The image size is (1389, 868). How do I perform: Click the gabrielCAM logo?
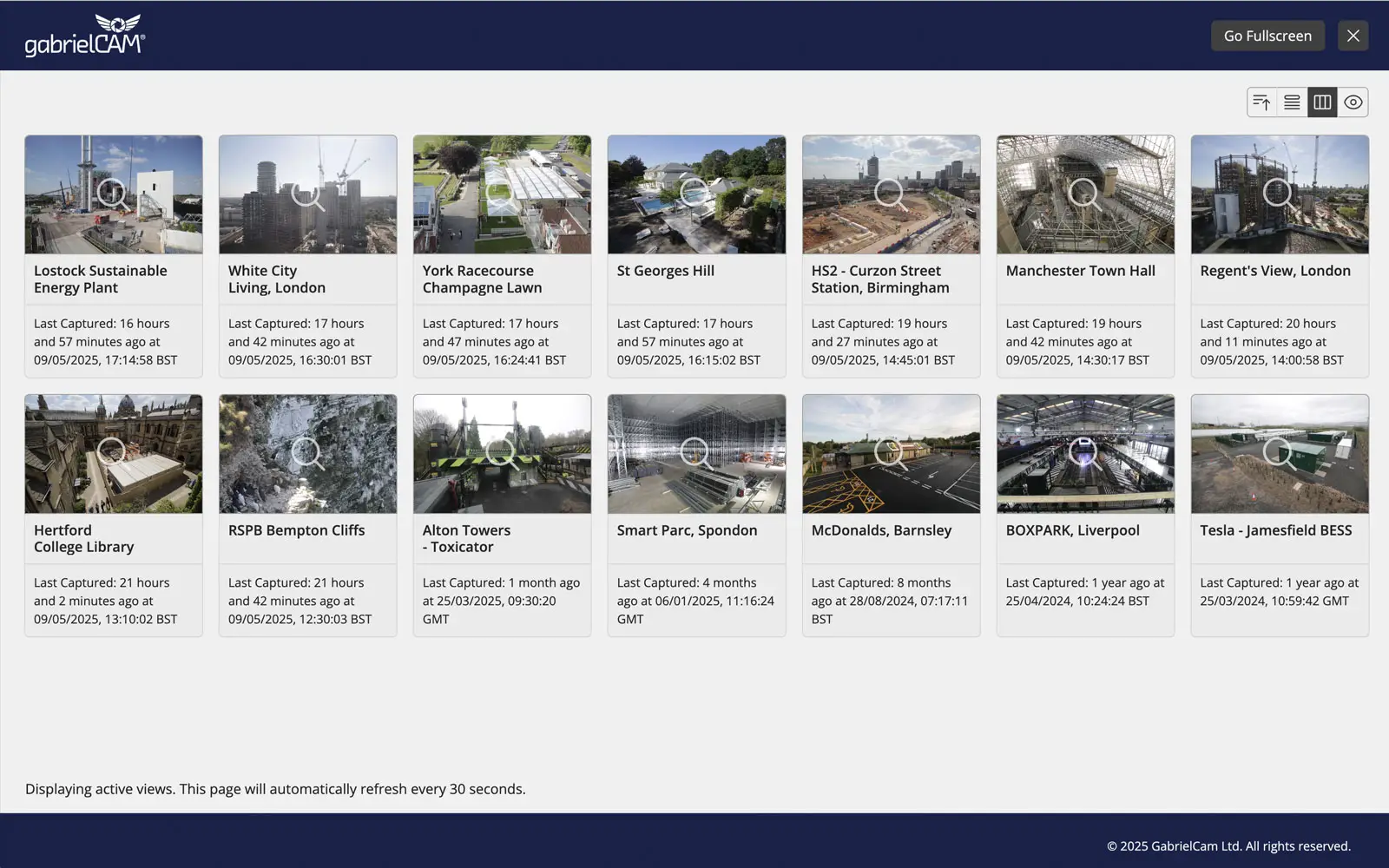click(84, 36)
